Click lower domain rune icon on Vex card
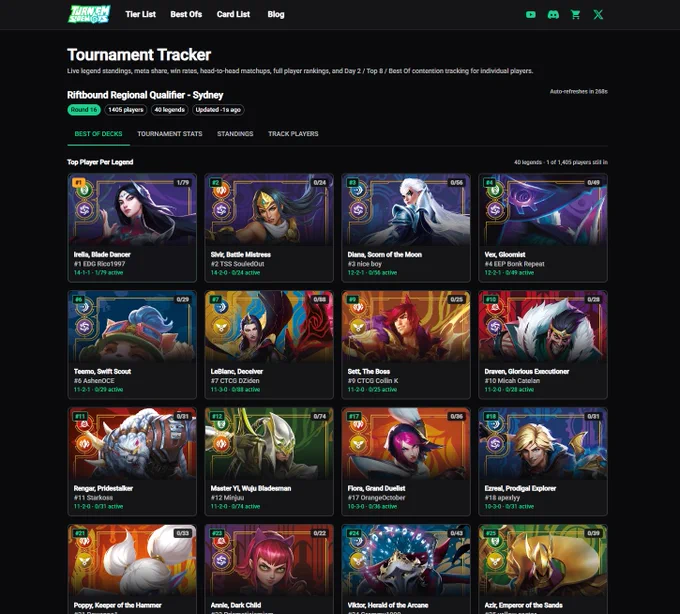Screen dimensions: 680x614 pyautogui.click(x=495, y=210)
